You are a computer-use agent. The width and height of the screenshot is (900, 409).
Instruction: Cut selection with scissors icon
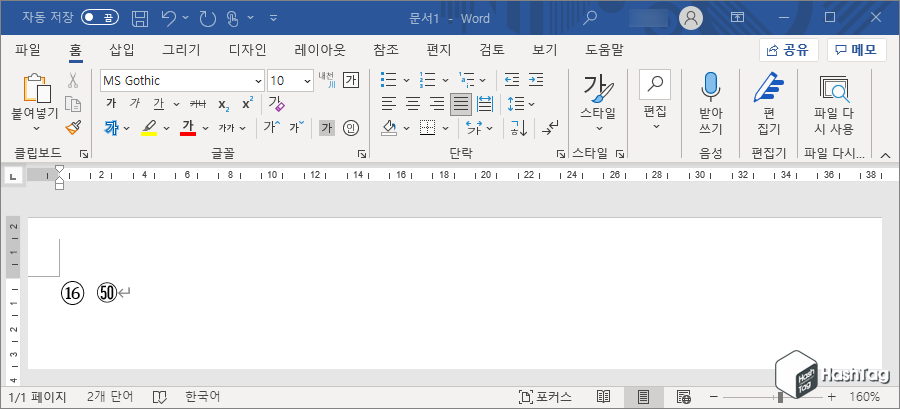(x=73, y=80)
